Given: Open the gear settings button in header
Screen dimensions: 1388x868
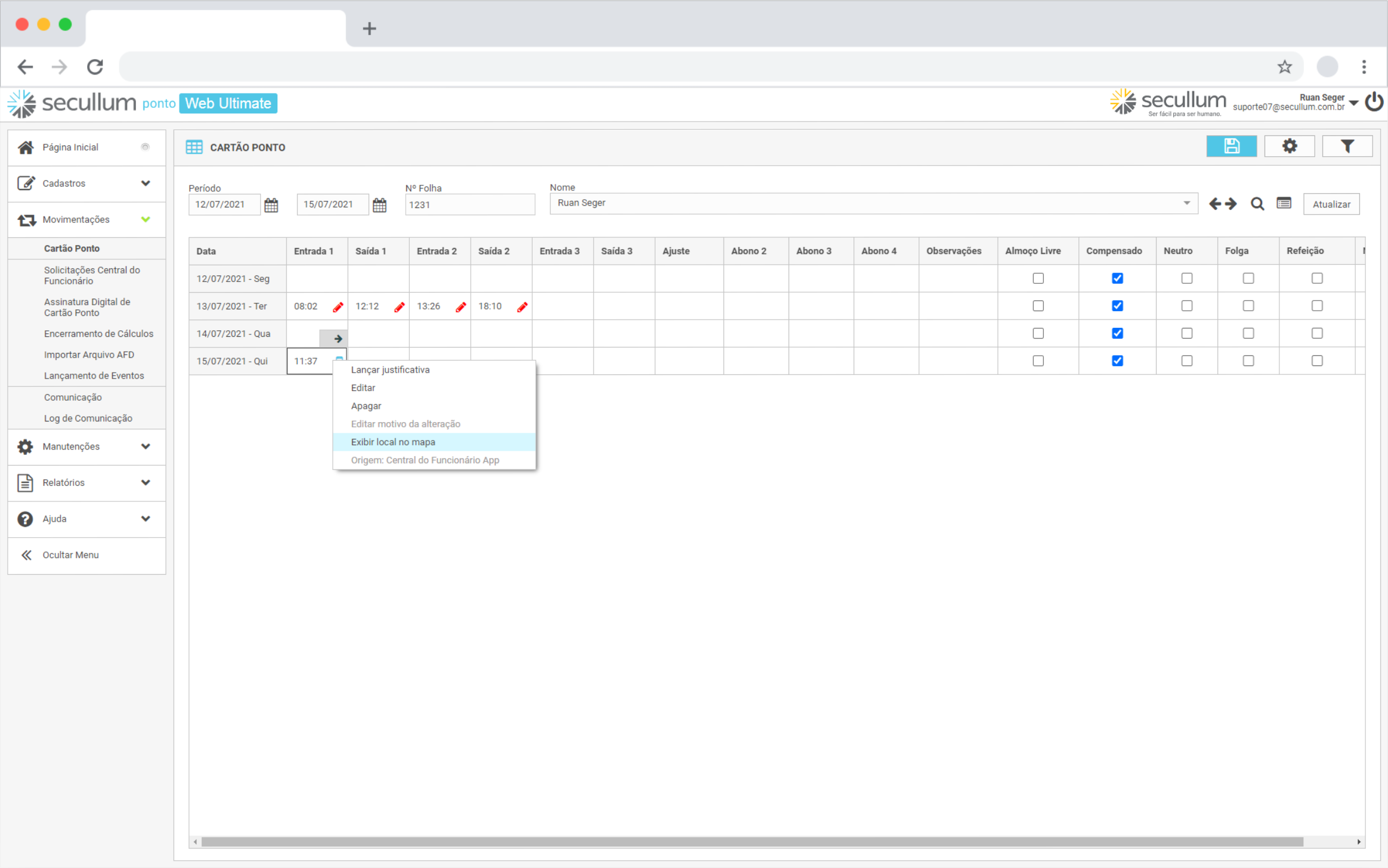Looking at the screenshot, I should point(1289,147).
